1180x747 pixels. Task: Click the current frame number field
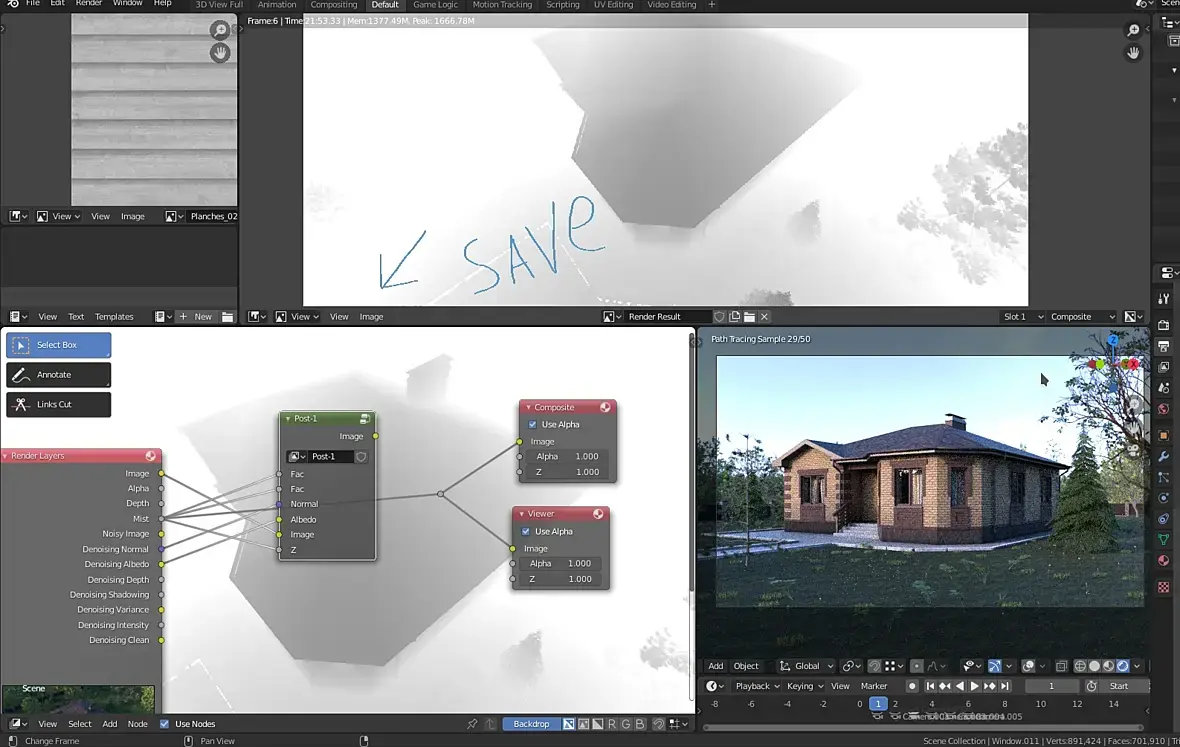(1051, 686)
